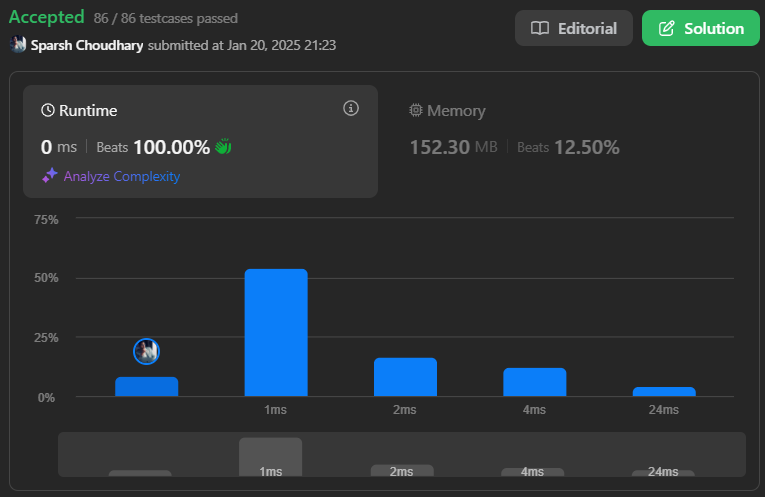Click the clapping hands icon after 100.00%
The image size is (765, 497).
[223, 147]
